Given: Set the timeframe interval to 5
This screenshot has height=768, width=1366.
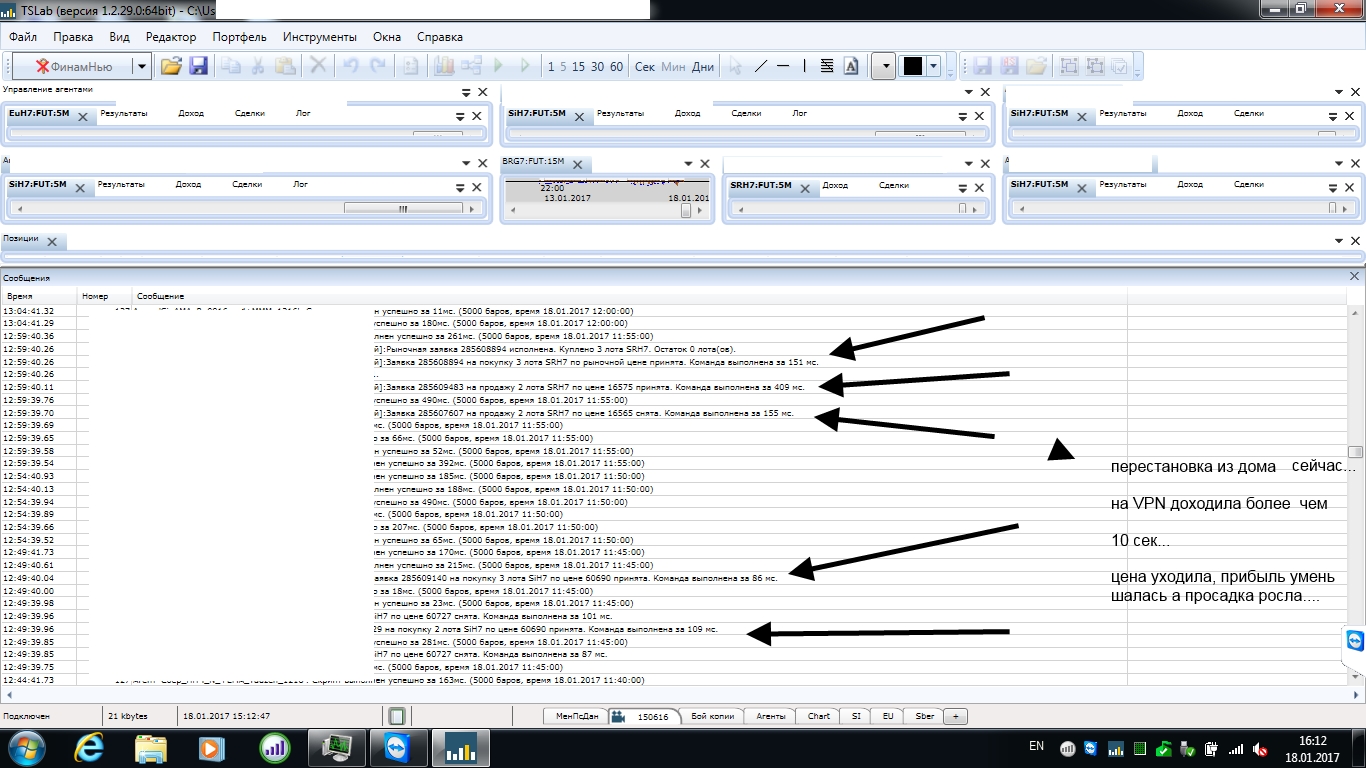Looking at the screenshot, I should click(x=563, y=66).
